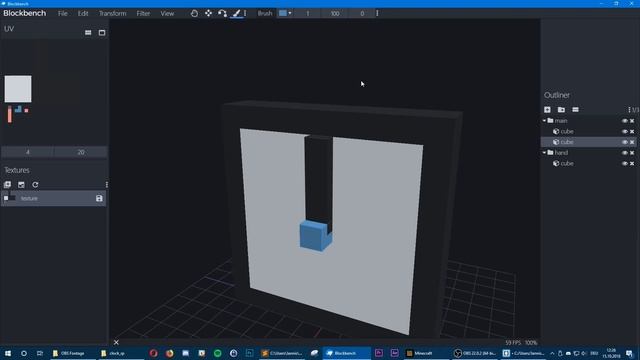
Task: Select highlighted second cube under 'main'
Action: pyautogui.click(x=589, y=142)
